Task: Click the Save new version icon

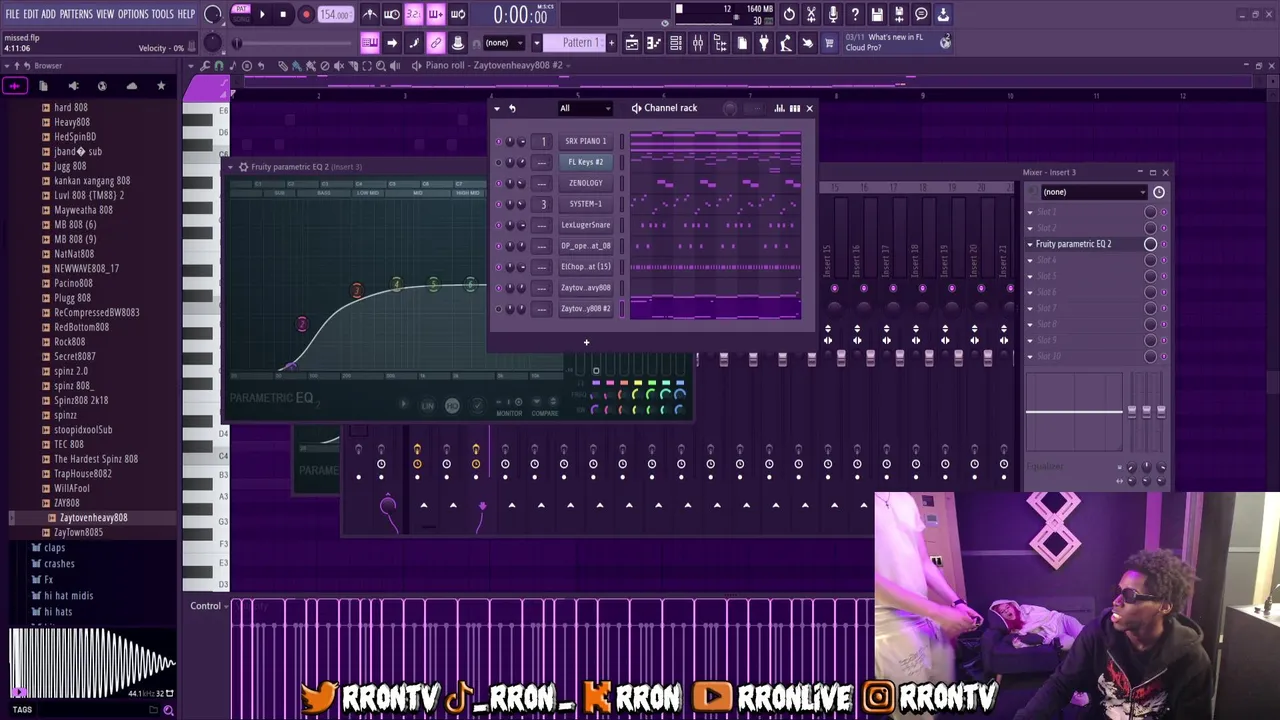Action: point(899,14)
